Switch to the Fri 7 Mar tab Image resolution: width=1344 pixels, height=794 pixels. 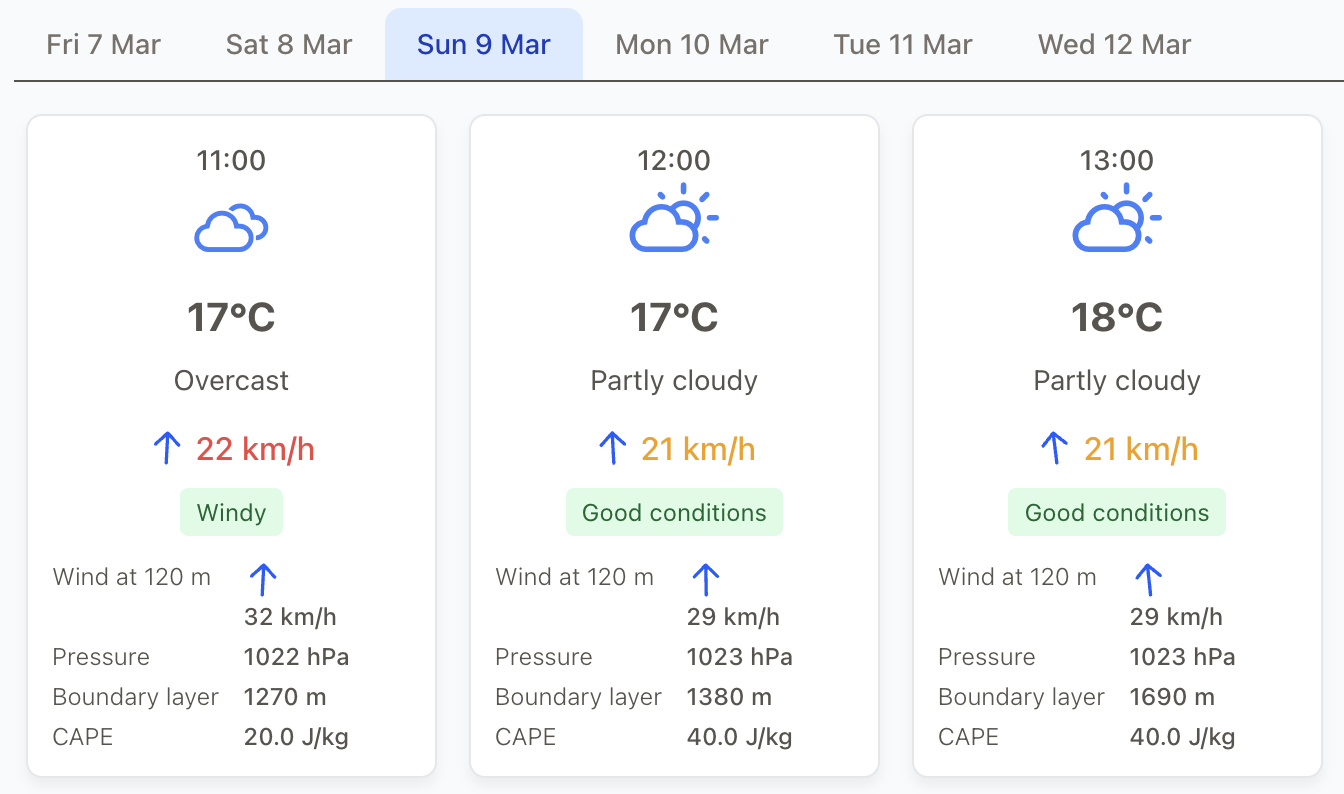[104, 45]
